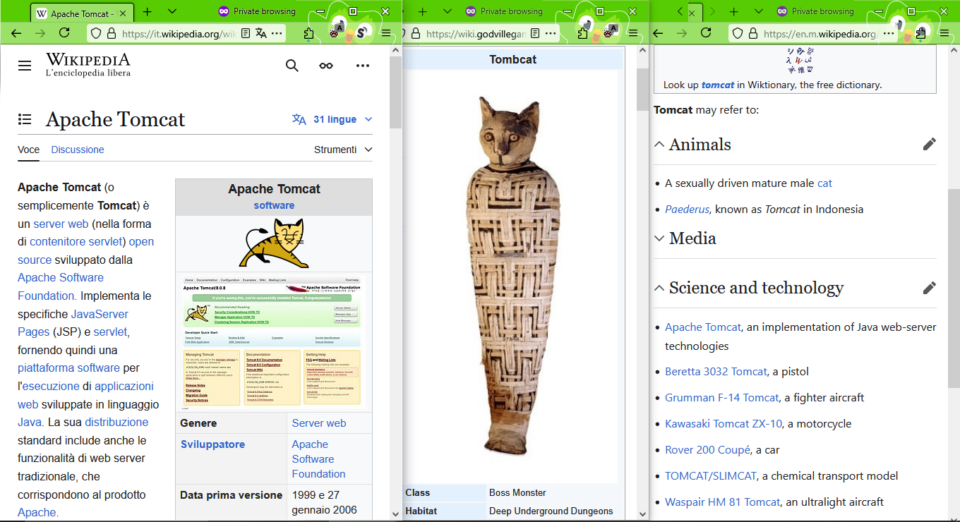Expand the Media section
The image size is (960, 522).
pos(659,239)
